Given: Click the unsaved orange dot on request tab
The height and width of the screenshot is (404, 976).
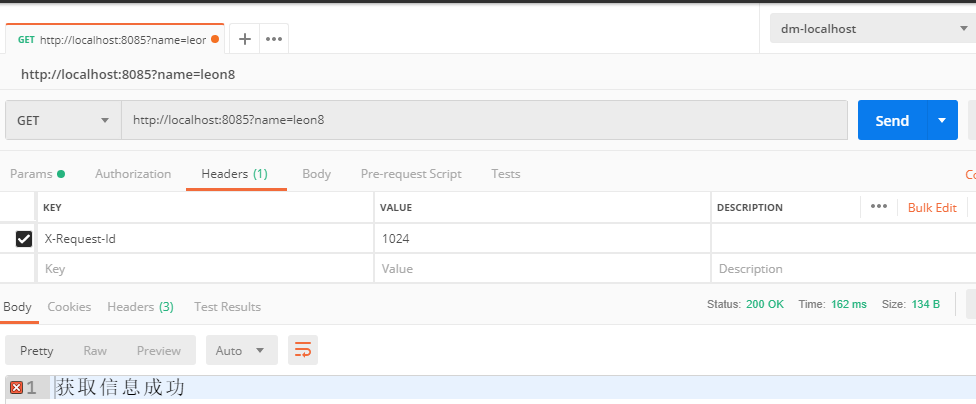Looking at the screenshot, I should point(215,39).
